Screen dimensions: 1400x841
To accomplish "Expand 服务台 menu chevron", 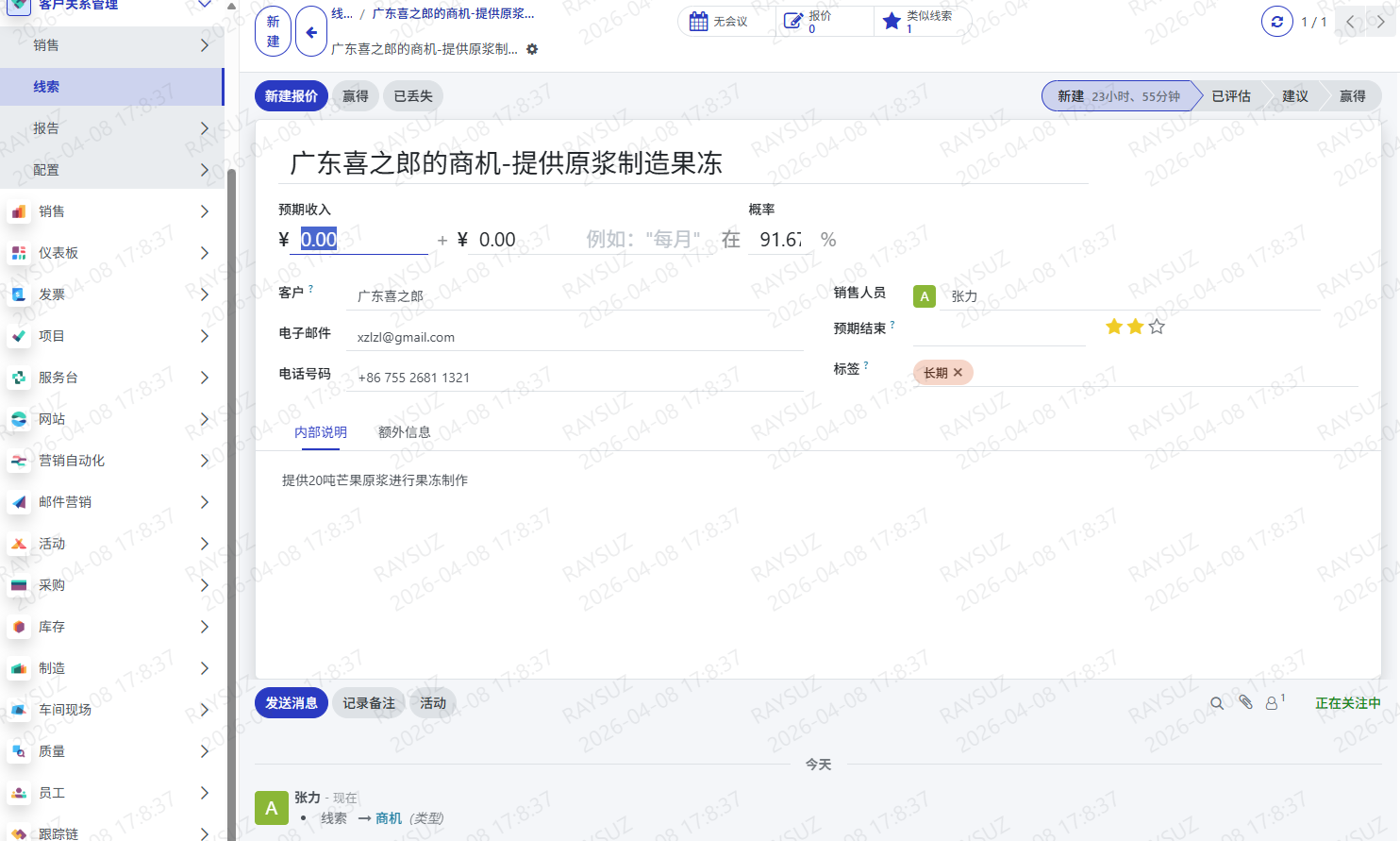I will (x=205, y=378).
